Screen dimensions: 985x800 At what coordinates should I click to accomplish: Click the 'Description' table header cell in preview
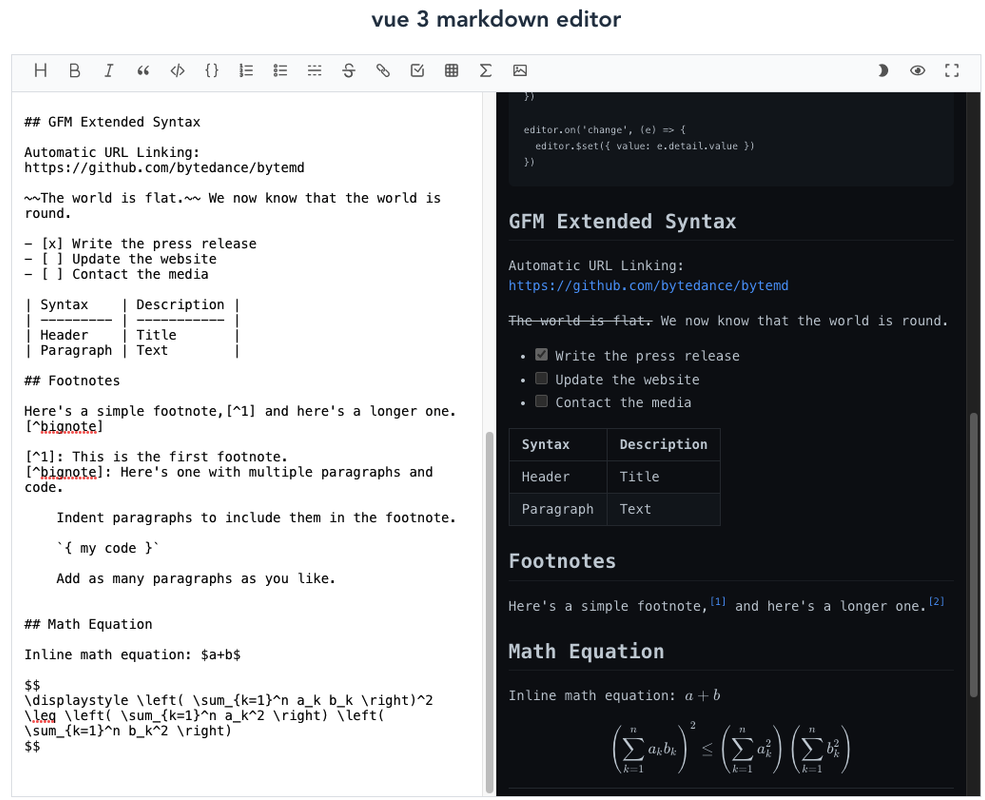[x=663, y=445]
